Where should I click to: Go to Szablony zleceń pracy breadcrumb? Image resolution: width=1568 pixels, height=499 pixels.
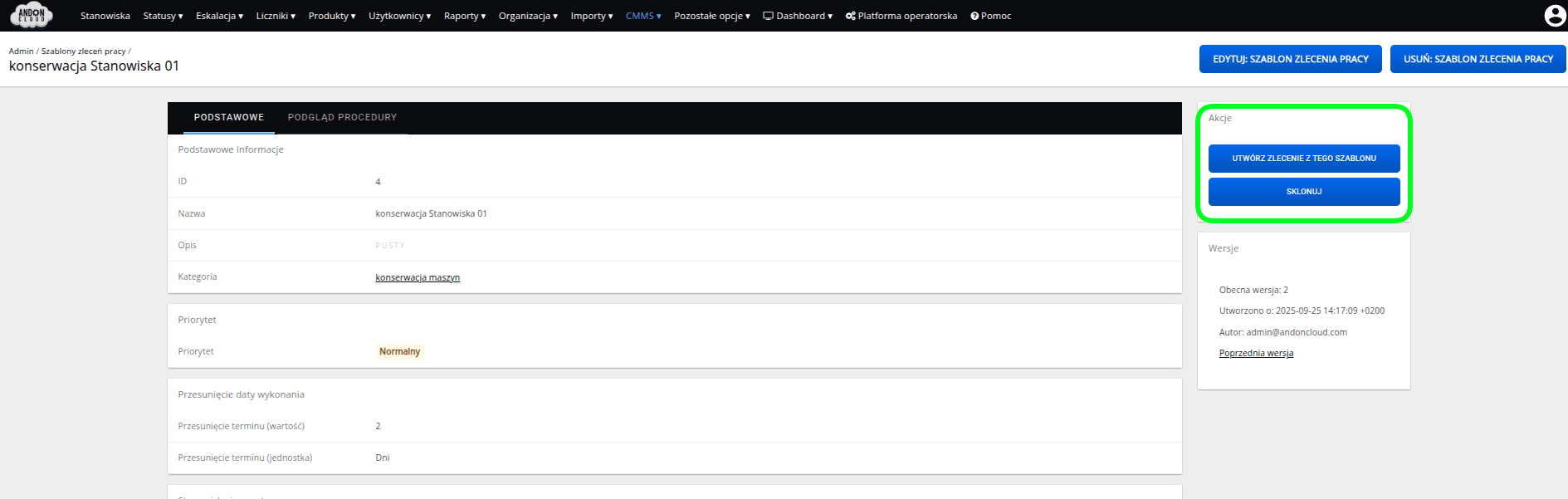[83, 51]
